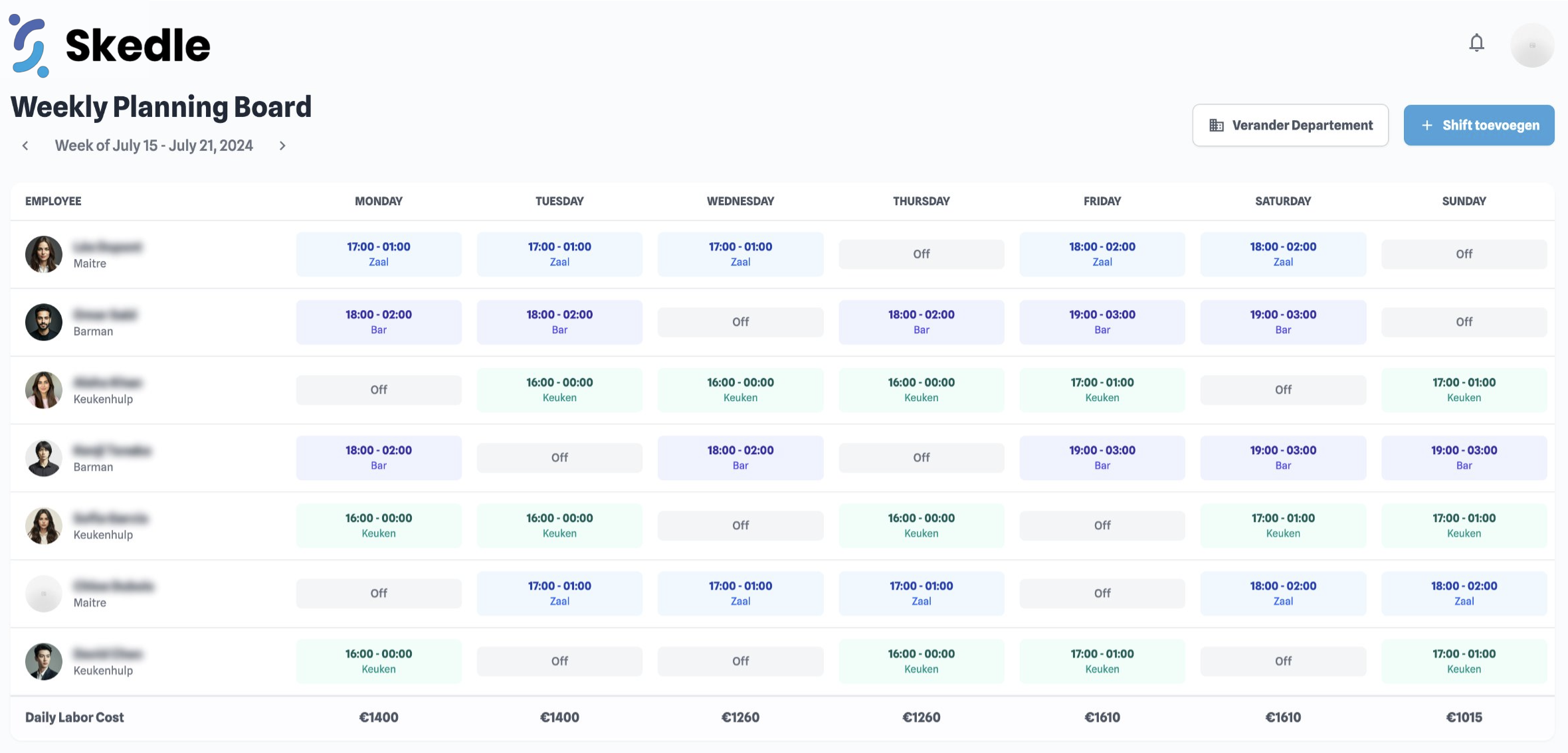Open notifications via the bell icon
Screen dimensions: 1568x753
pos(1476,42)
